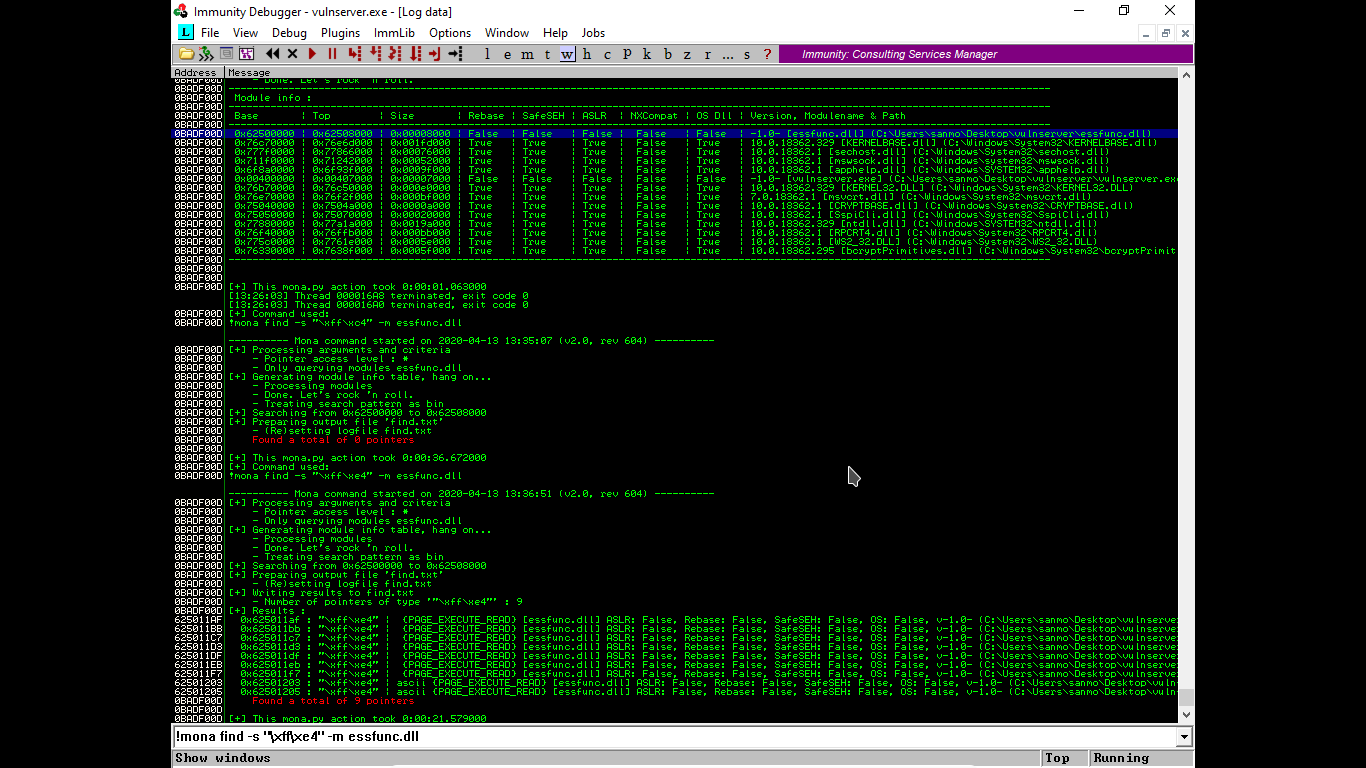Open the Plugins menu

(x=340, y=33)
